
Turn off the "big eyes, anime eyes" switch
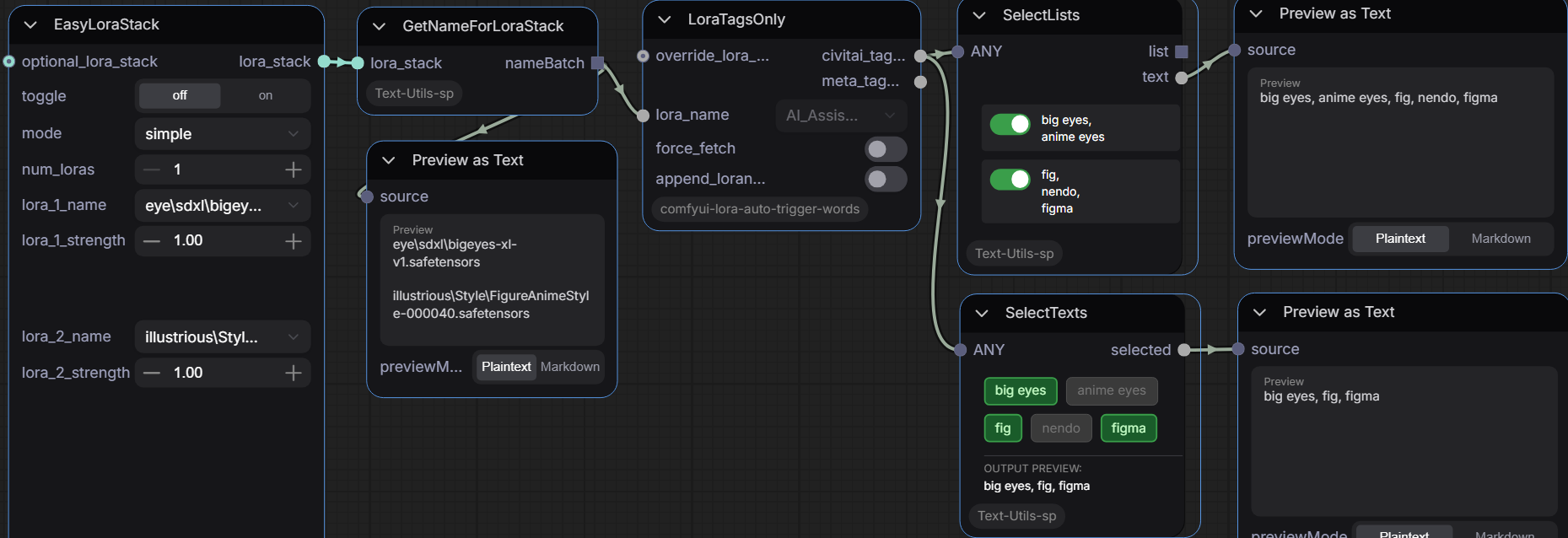click(x=1010, y=125)
